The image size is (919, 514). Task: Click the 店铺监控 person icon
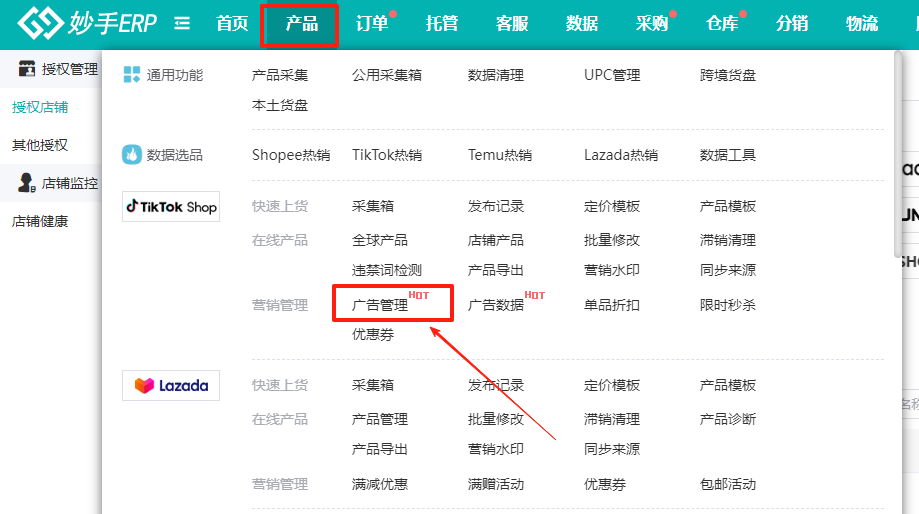click(x=26, y=183)
